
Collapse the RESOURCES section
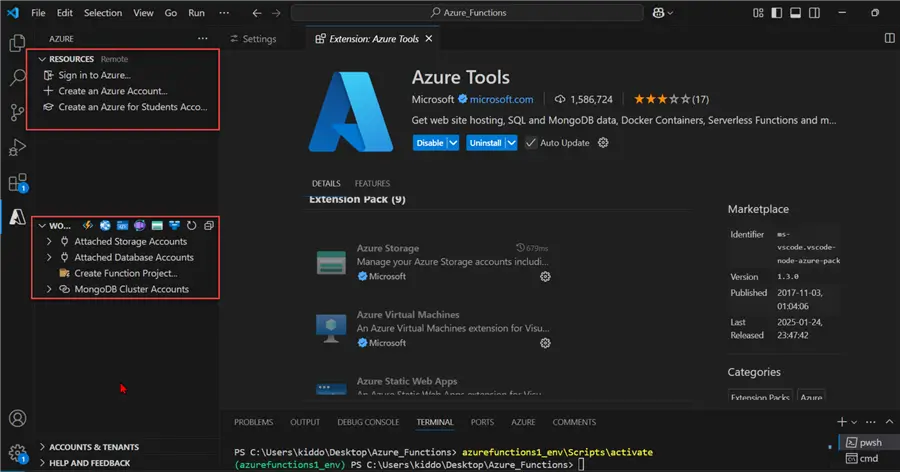point(42,59)
